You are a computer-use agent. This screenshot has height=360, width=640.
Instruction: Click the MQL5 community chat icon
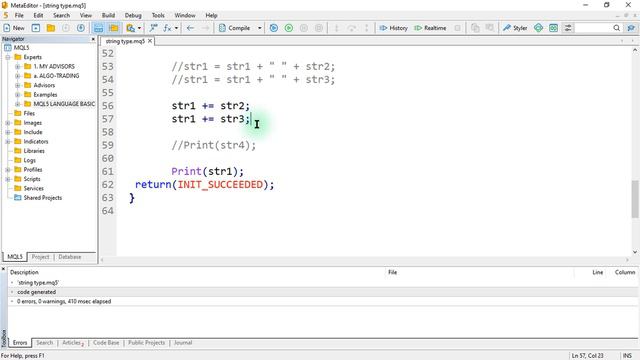click(x=631, y=28)
